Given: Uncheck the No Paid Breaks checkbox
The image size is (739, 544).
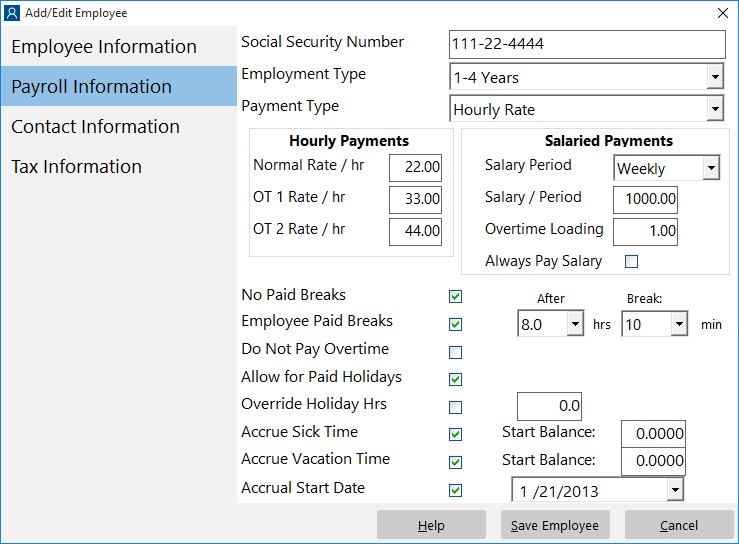Looking at the screenshot, I should click(455, 297).
